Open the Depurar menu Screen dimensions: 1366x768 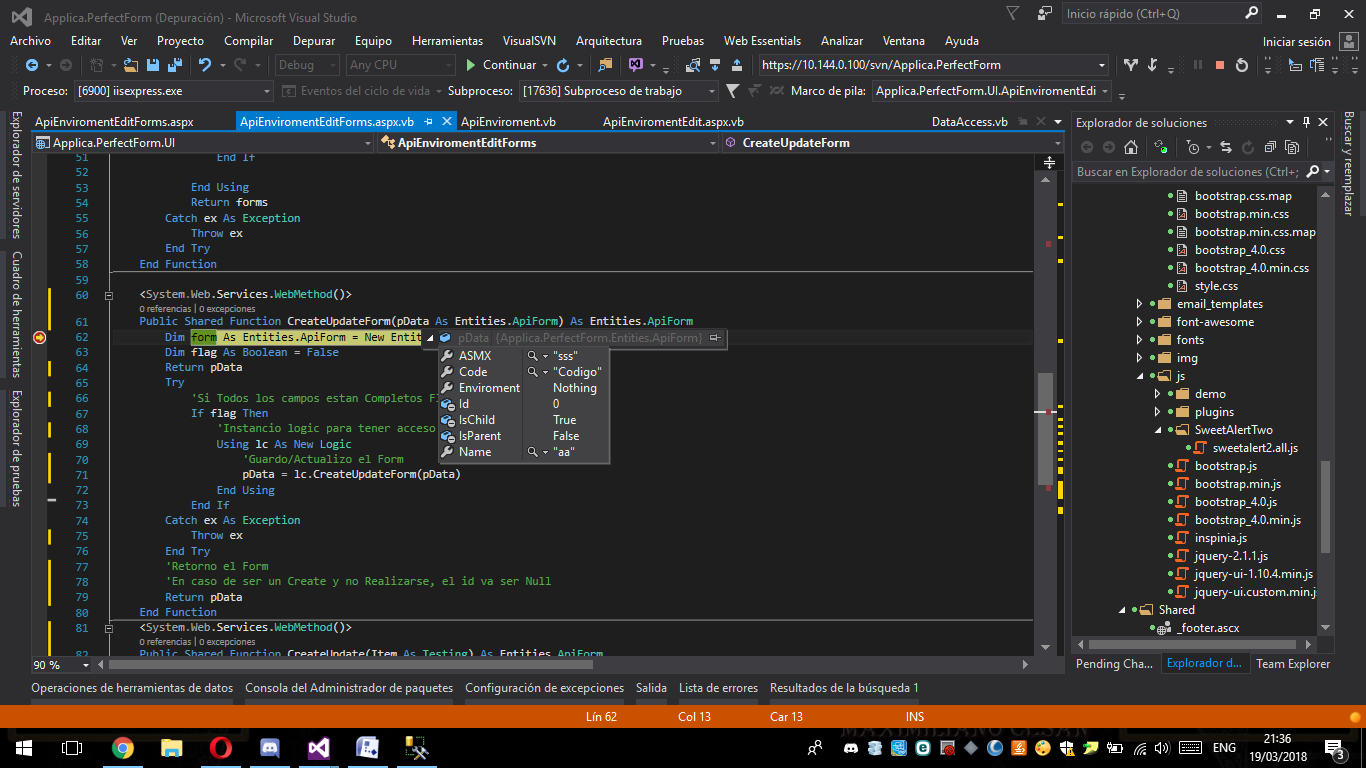point(314,41)
